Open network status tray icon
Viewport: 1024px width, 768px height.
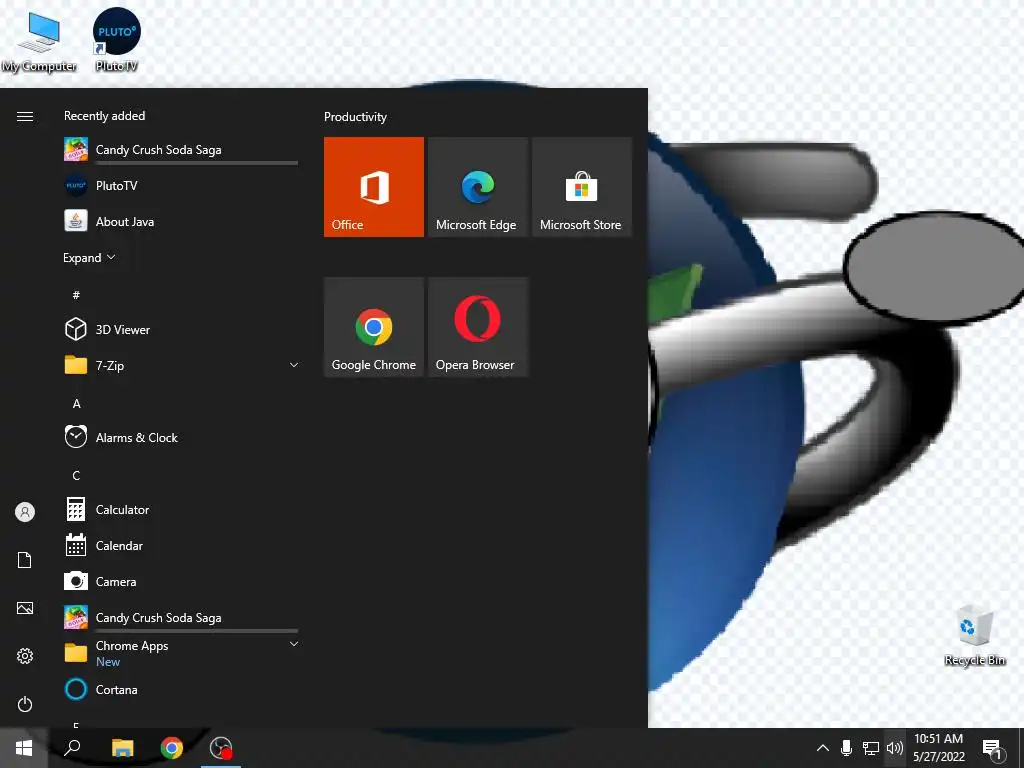pos(871,748)
